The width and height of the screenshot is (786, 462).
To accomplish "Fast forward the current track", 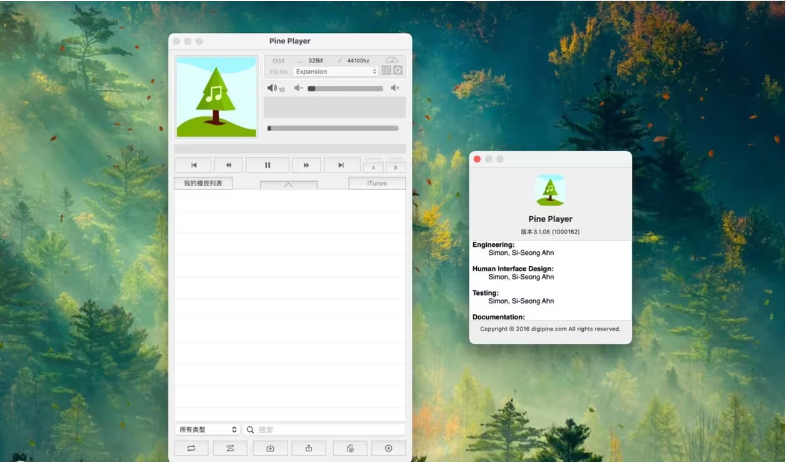I will (306, 165).
